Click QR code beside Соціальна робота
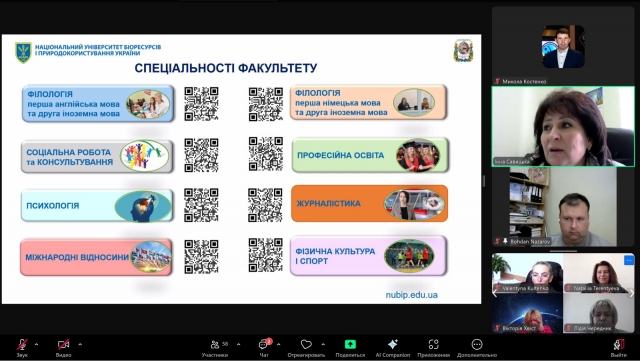 pyautogui.click(x=201, y=155)
